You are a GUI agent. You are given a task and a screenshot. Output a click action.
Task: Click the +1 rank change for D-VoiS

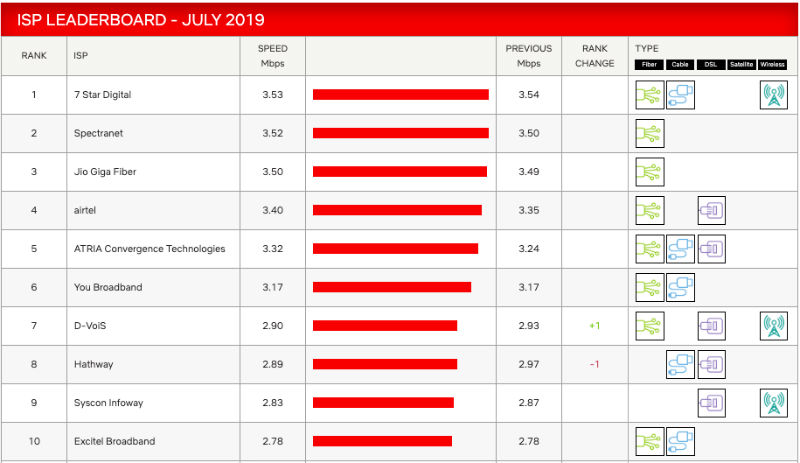click(x=594, y=326)
